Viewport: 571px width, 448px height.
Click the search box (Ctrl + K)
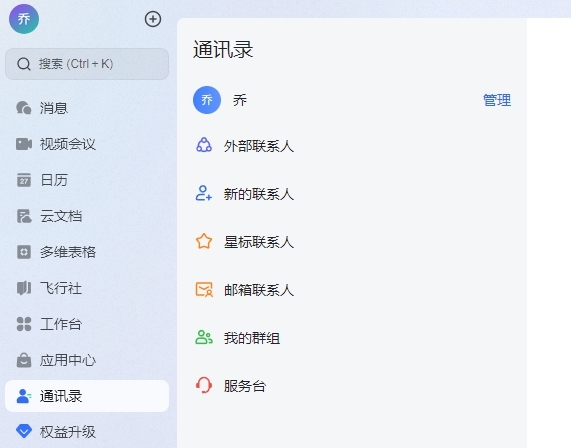[87, 64]
